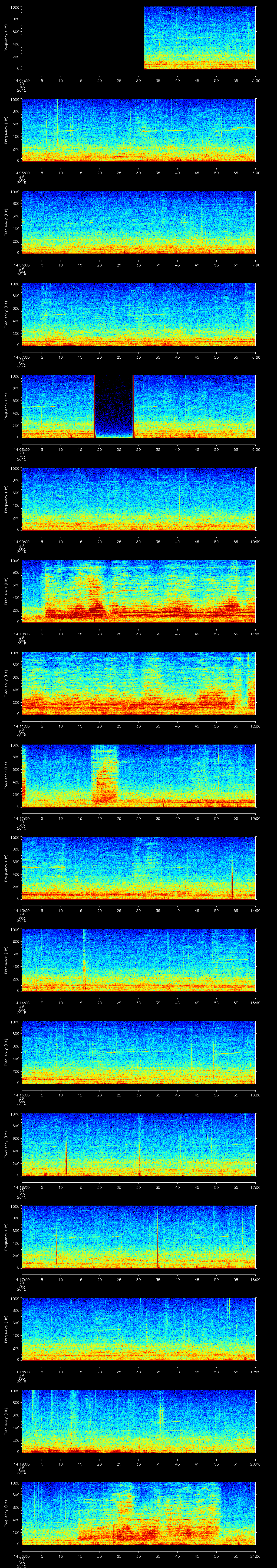The height and width of the screenshot is (1568, 277).
Task: Pick the spectrogram starting at 14:17:00
Action: click(139, 1237)
